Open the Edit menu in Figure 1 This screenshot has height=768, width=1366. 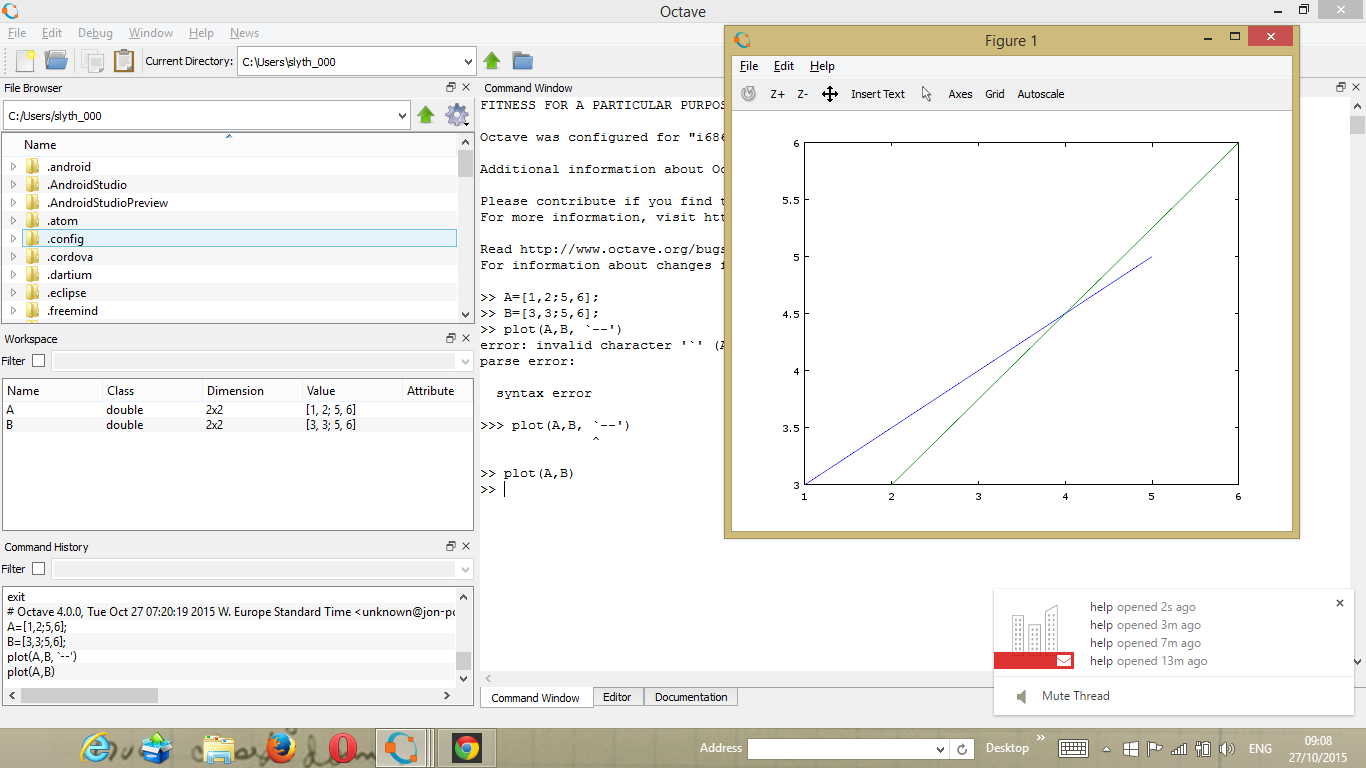tap(784, 66)
